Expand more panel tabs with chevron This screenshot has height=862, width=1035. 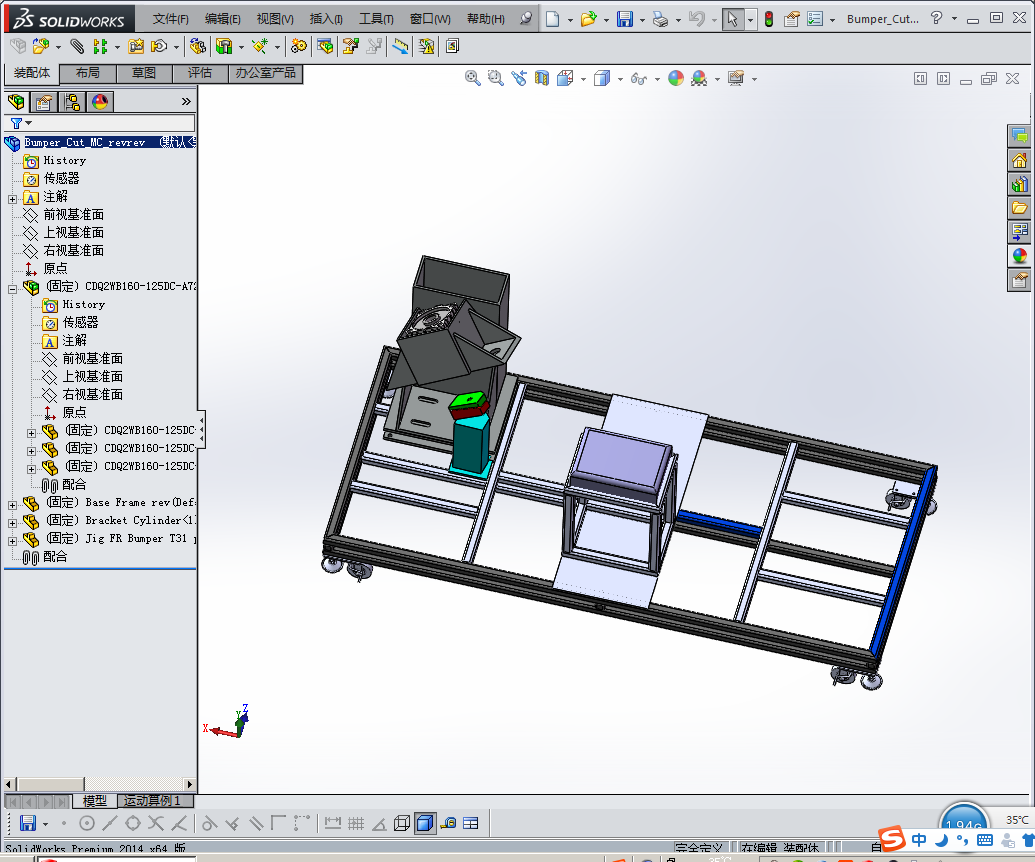tap(186, 102)
